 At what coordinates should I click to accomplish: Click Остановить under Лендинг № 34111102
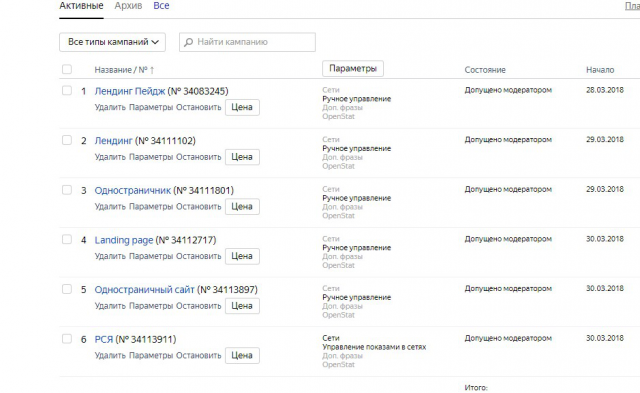pos(198,157)
